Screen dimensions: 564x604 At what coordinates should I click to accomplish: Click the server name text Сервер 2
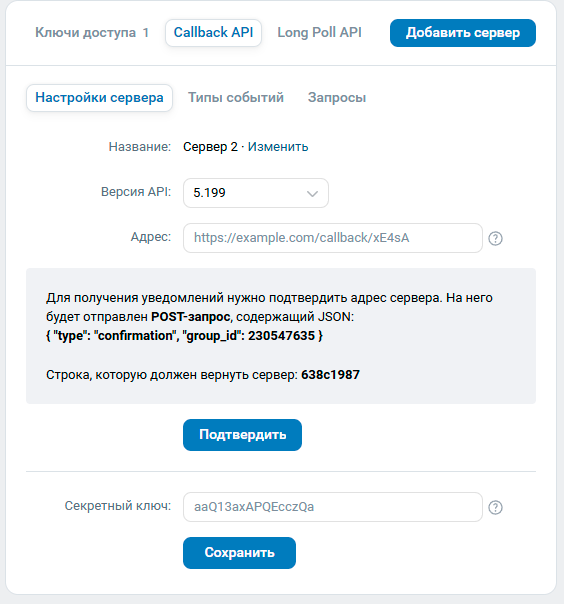(210, 147)
